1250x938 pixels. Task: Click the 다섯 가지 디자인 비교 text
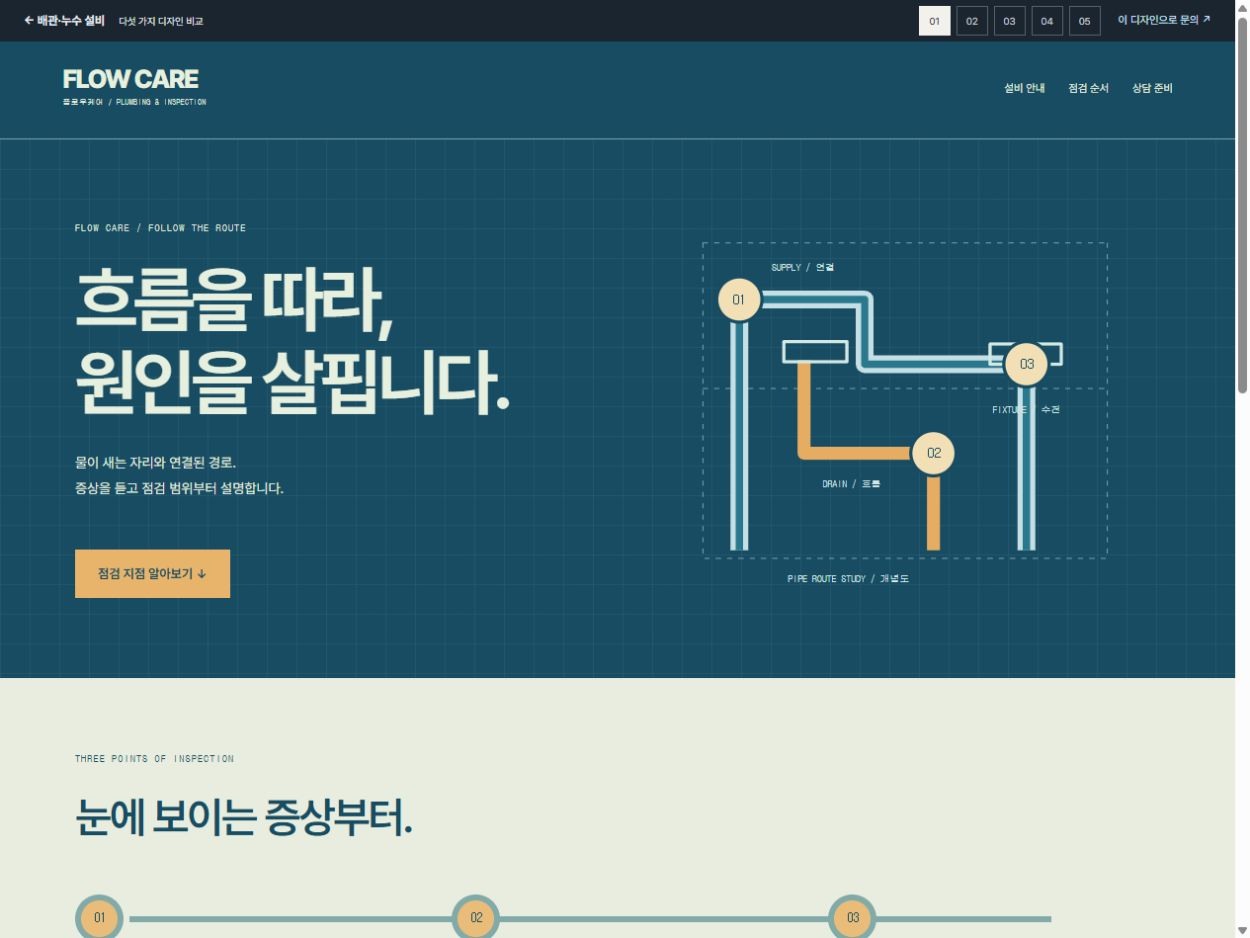tap(161, 21)
